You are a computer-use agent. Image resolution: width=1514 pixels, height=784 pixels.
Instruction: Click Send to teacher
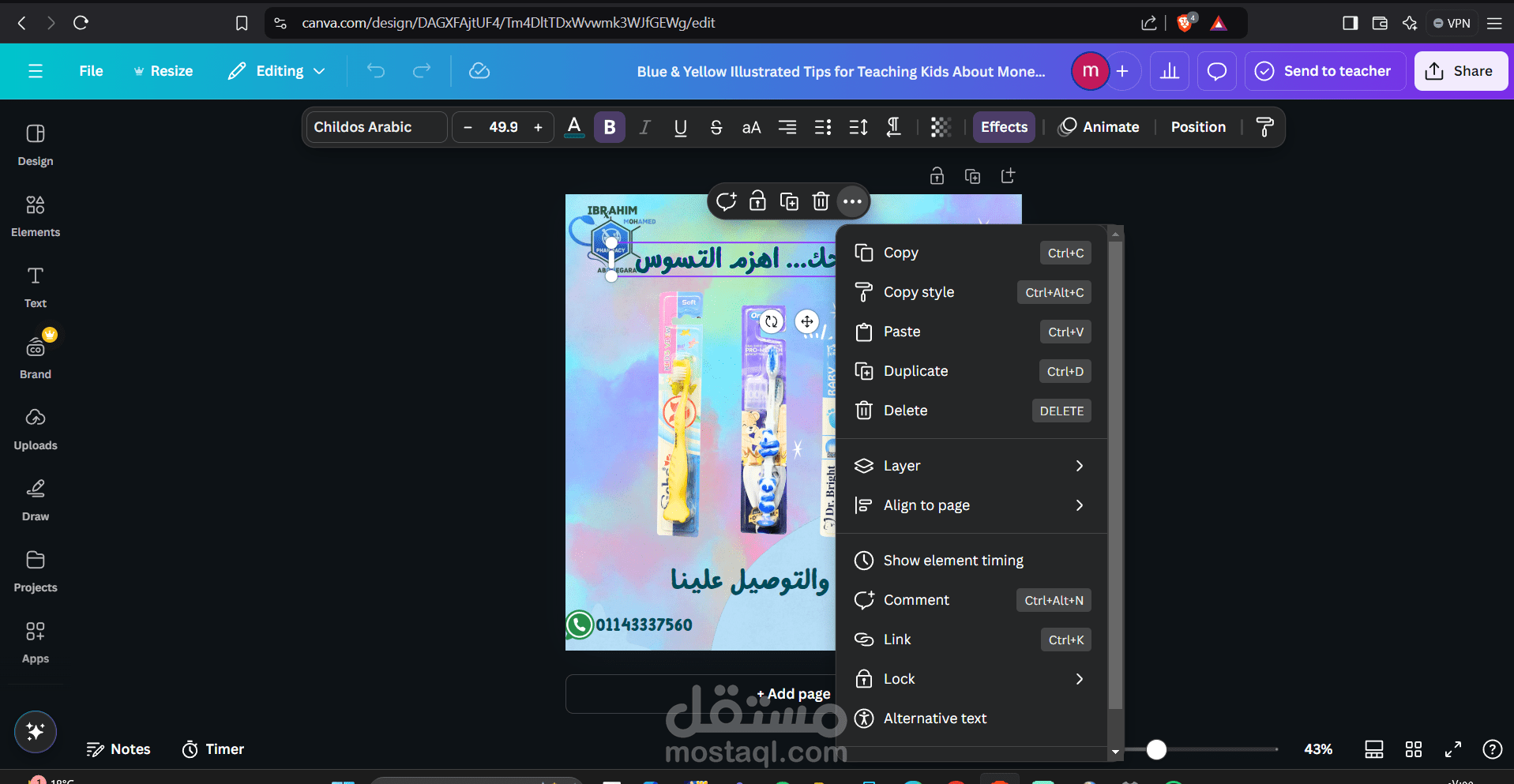(1324, 71)
